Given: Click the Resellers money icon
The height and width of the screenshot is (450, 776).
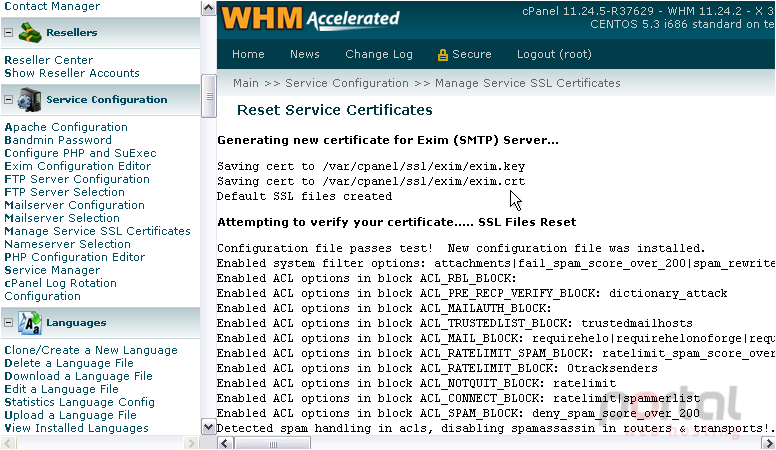Looking at the screenshot, I should tap(30, 33).
